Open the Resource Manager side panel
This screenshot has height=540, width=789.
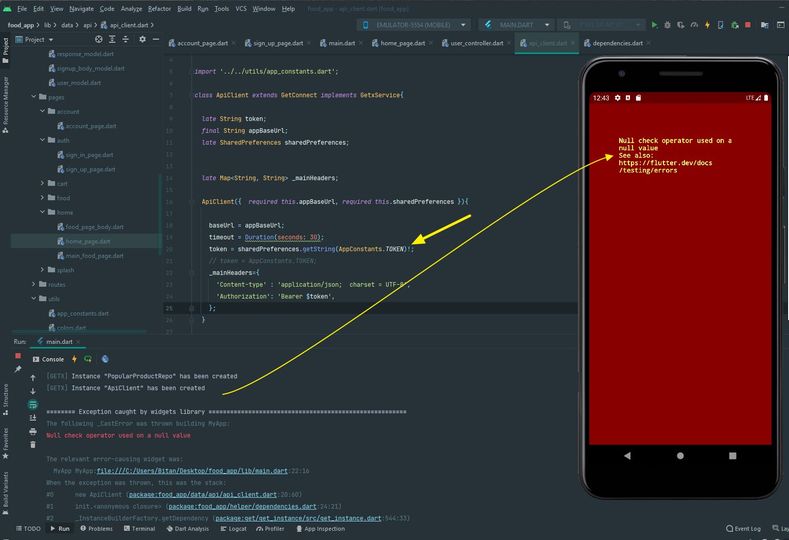6,105
